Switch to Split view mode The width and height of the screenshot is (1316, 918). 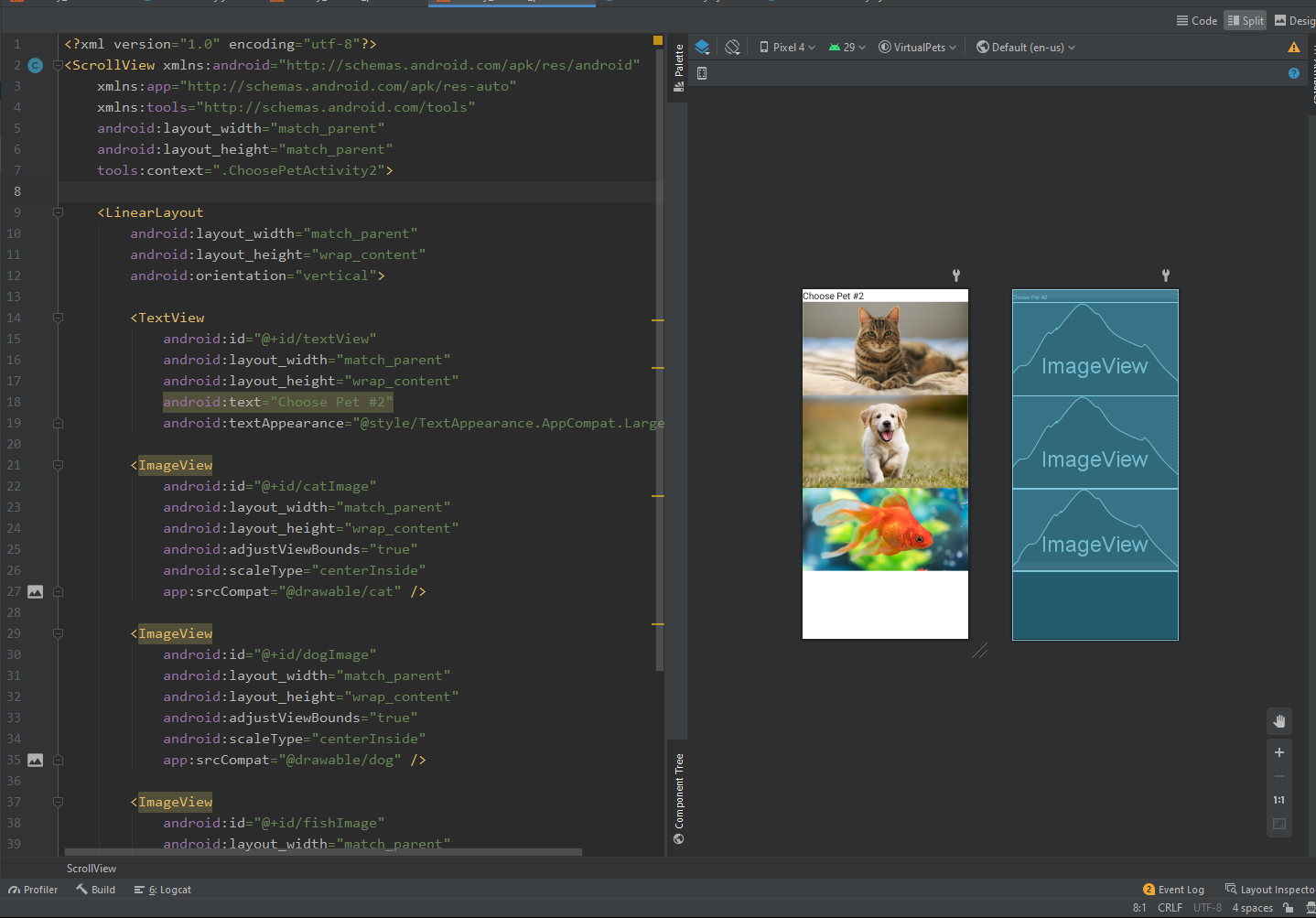[1245, 21]
